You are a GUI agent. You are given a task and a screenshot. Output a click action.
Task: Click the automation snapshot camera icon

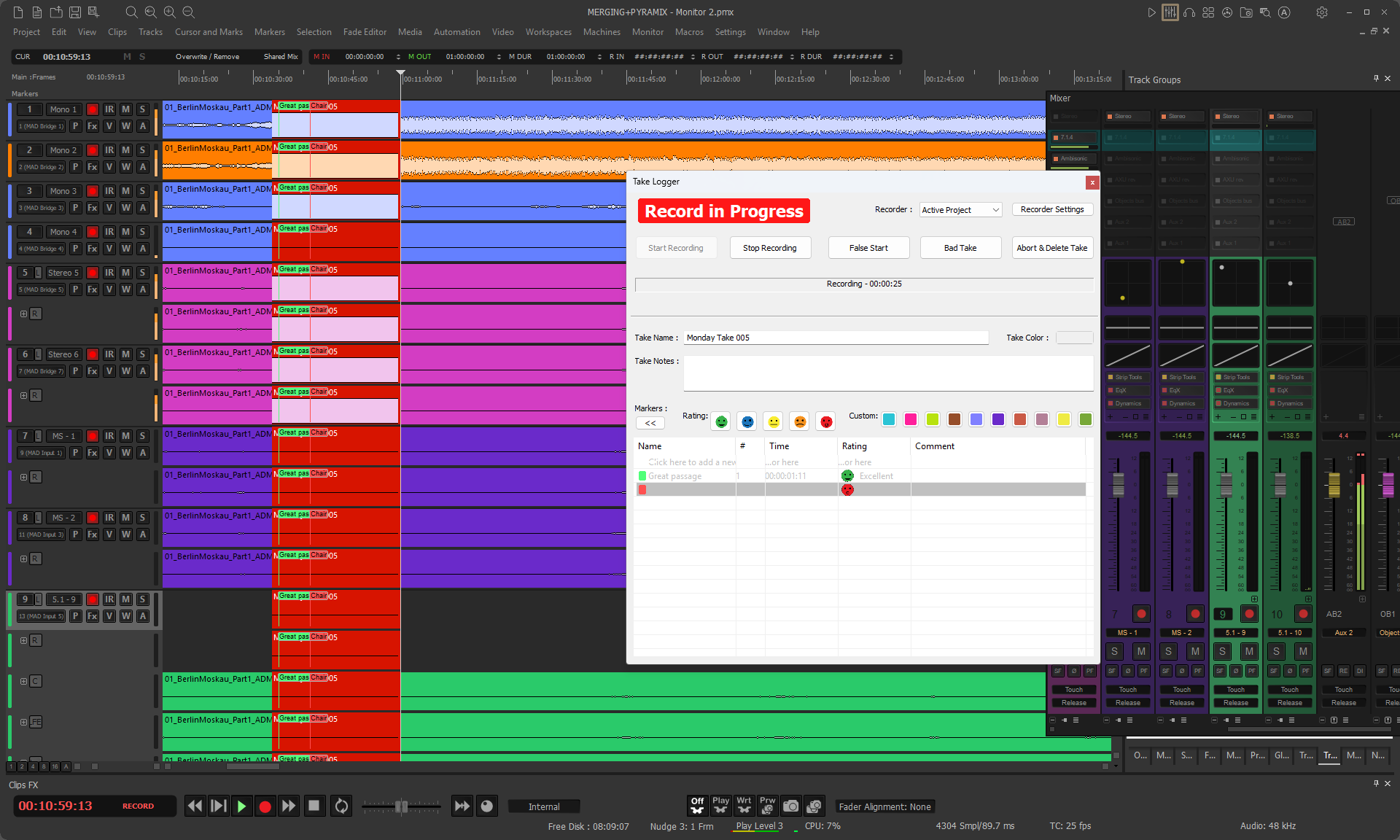point(790,806)
